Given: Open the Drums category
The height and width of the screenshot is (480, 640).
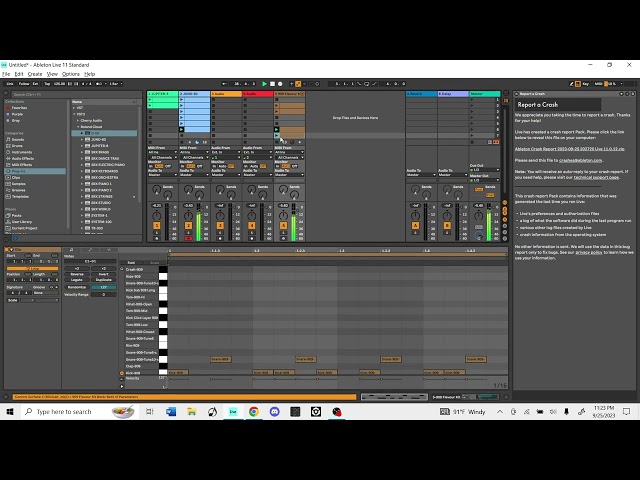Looking at the screenshot, I should click(x=17, y=146).
